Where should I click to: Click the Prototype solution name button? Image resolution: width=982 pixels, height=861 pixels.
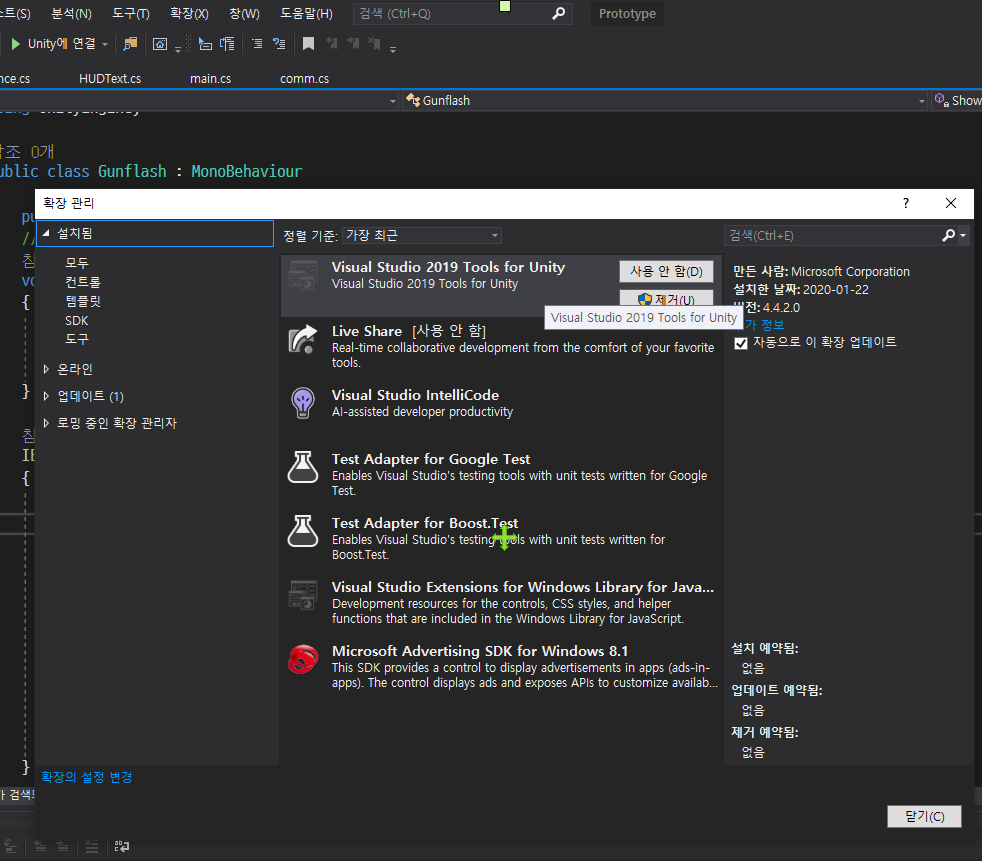click(x=627, y=14)
